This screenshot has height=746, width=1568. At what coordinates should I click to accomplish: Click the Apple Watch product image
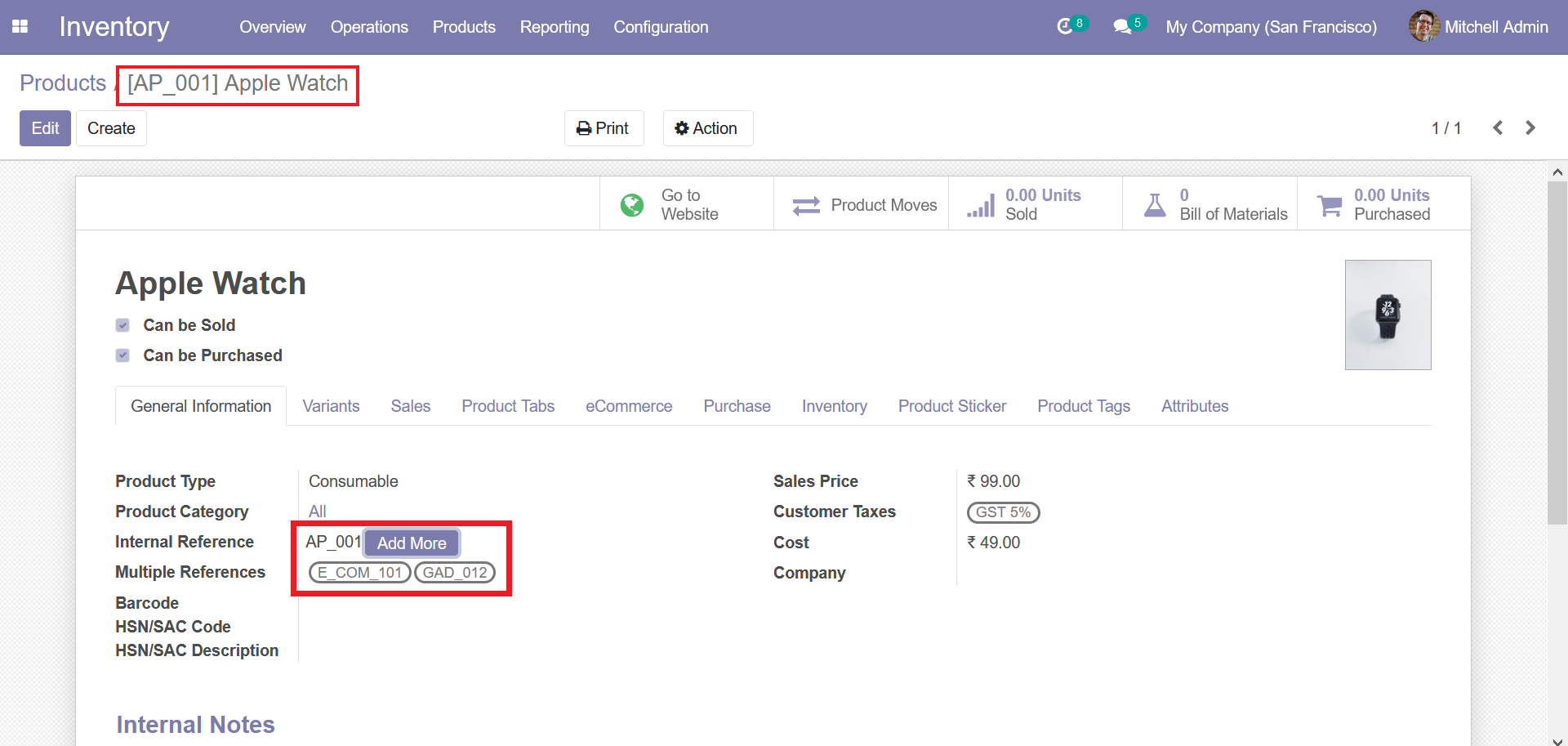tap(1388, 315)
